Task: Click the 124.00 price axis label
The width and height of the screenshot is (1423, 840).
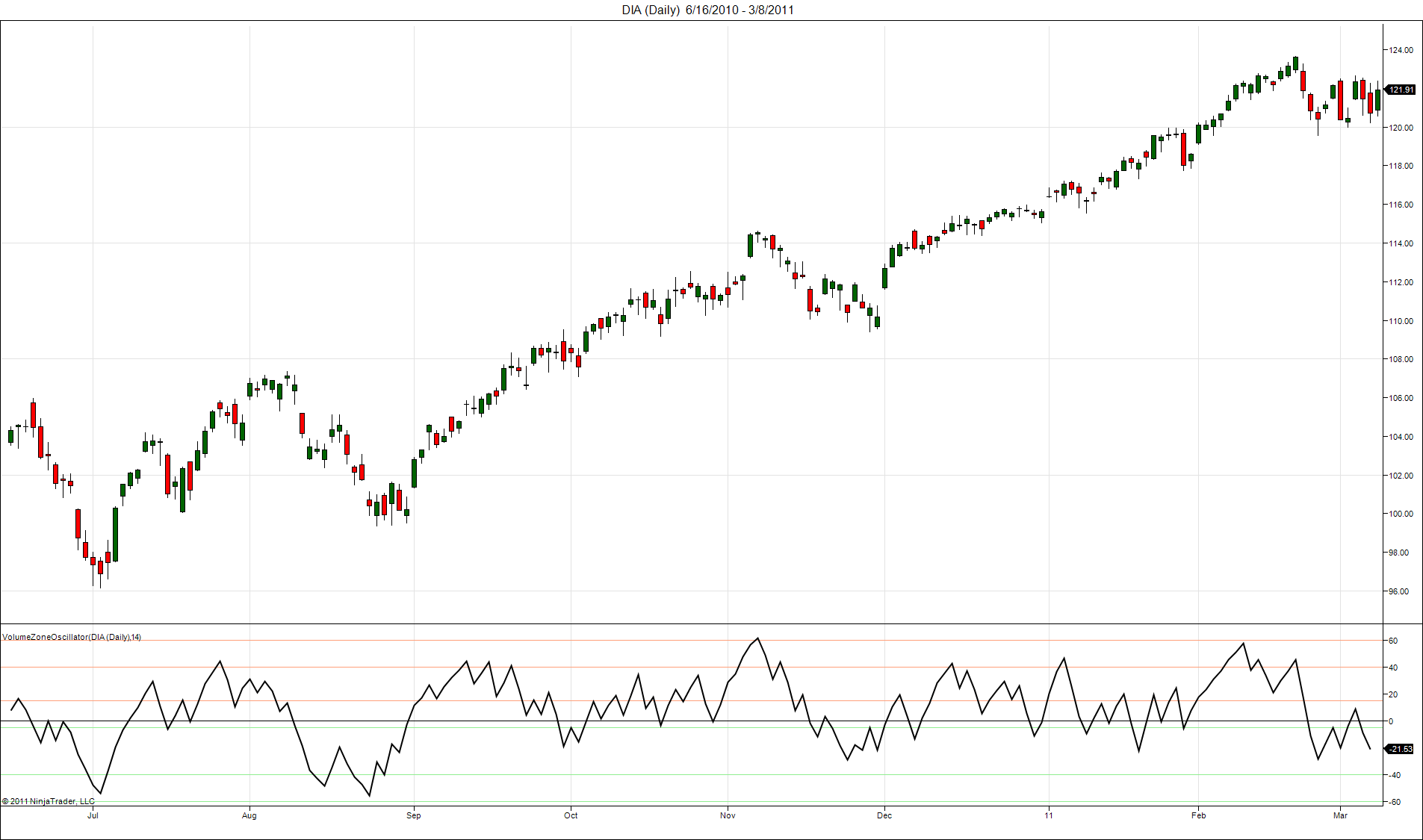Action: (x=1401, y=50)
